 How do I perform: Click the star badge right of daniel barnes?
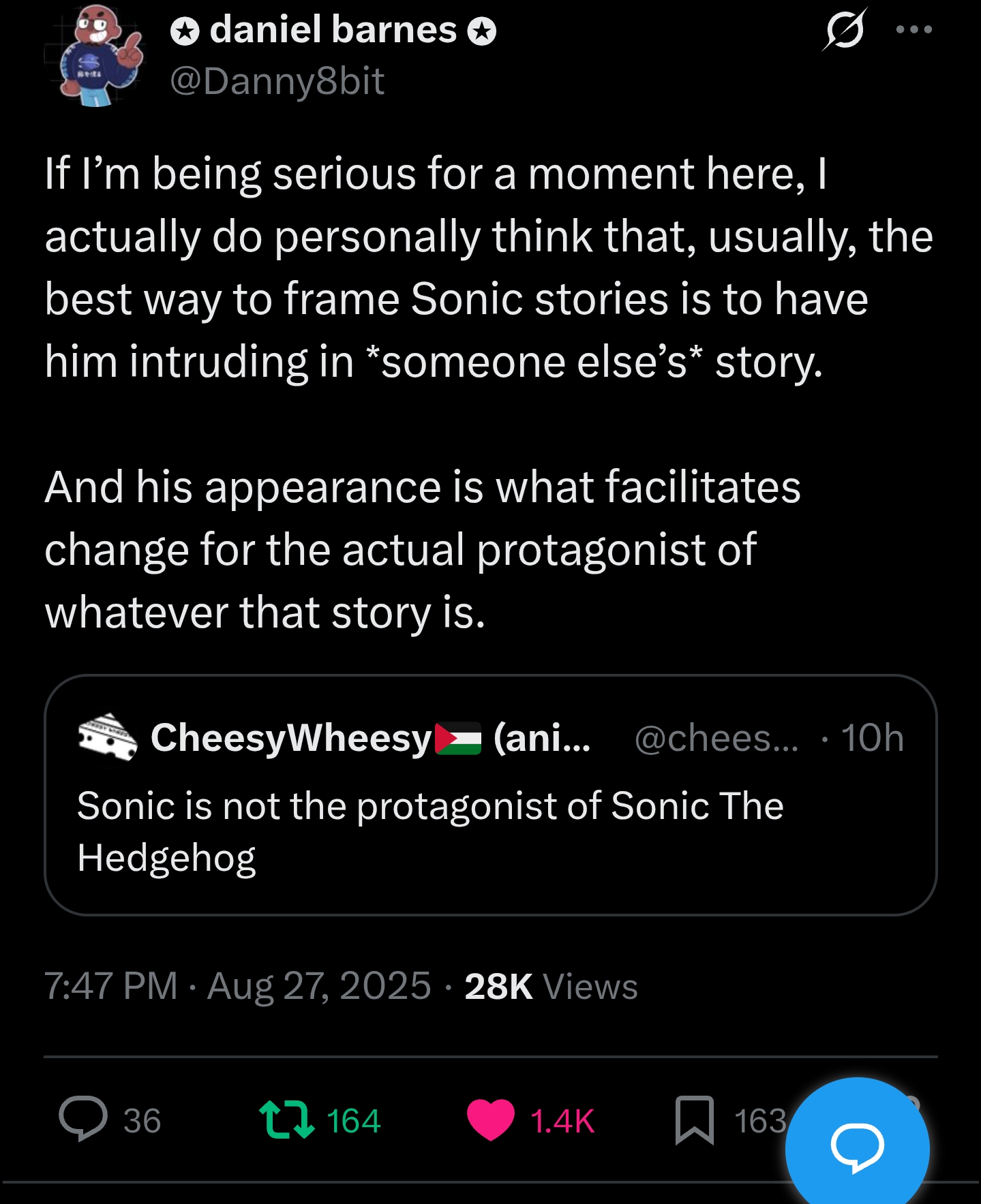[482, 31]
